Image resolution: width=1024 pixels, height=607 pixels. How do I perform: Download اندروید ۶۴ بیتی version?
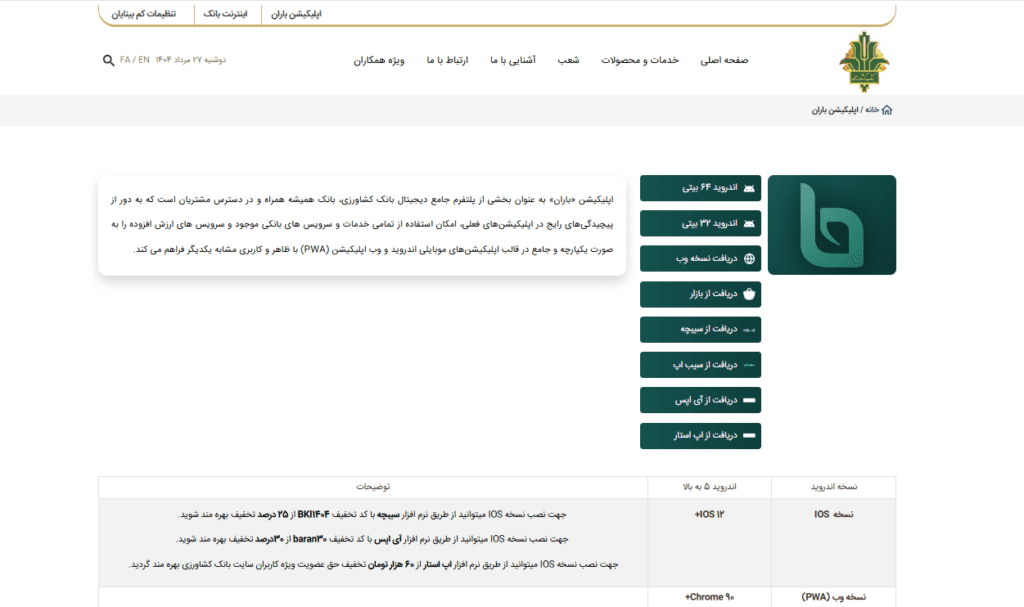[700, 188]
